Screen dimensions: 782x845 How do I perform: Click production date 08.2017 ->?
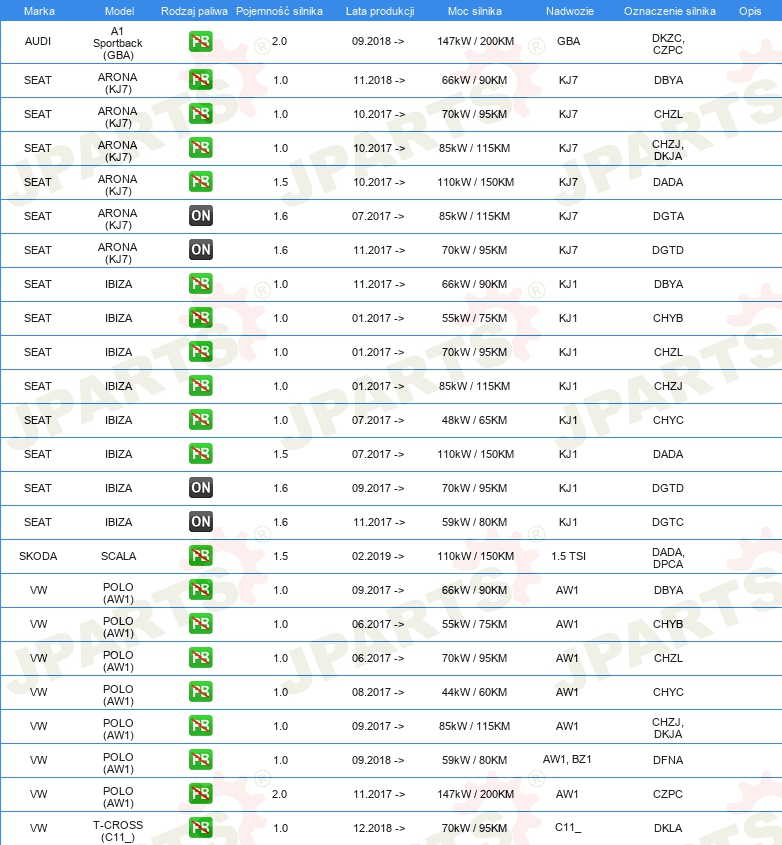point(378,692)
